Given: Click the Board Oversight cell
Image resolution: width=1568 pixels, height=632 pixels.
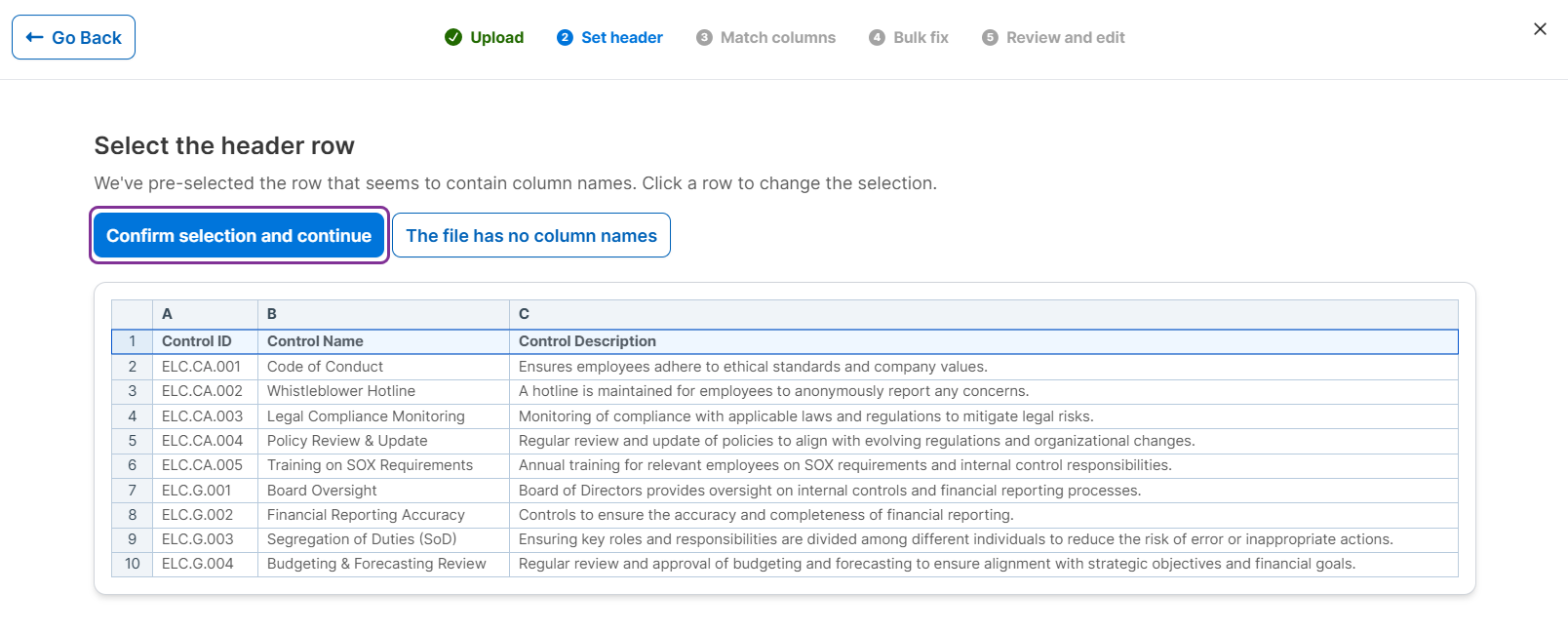Looking at the screenshot, I should click(384, 491).
